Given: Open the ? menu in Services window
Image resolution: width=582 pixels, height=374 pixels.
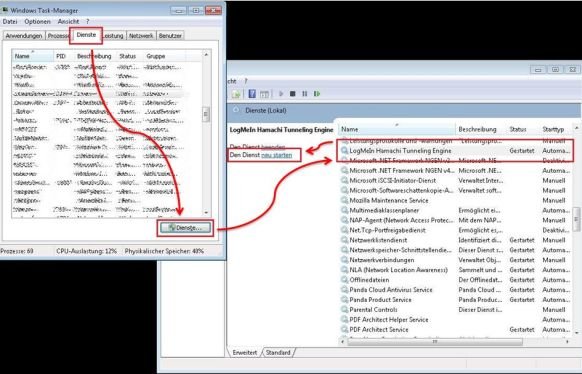Looking at the screenshot, I should click(x=245, y=81).
